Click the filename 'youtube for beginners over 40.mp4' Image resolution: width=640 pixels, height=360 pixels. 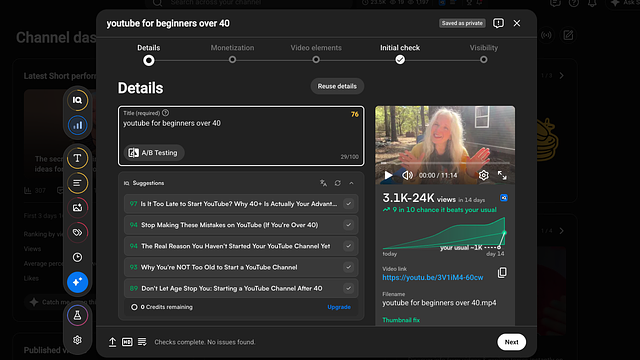coord(439,303)
